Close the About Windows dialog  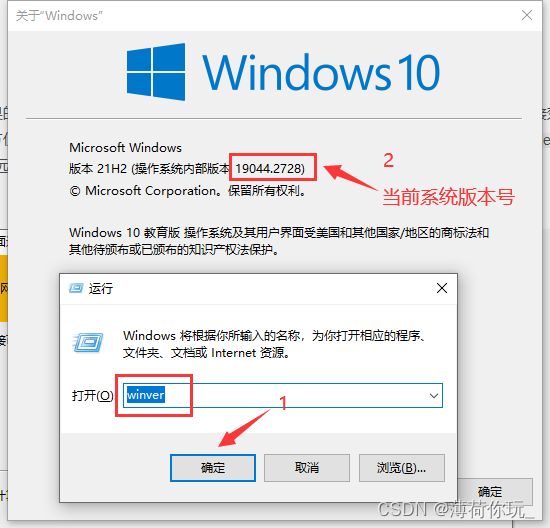[526, 15]
